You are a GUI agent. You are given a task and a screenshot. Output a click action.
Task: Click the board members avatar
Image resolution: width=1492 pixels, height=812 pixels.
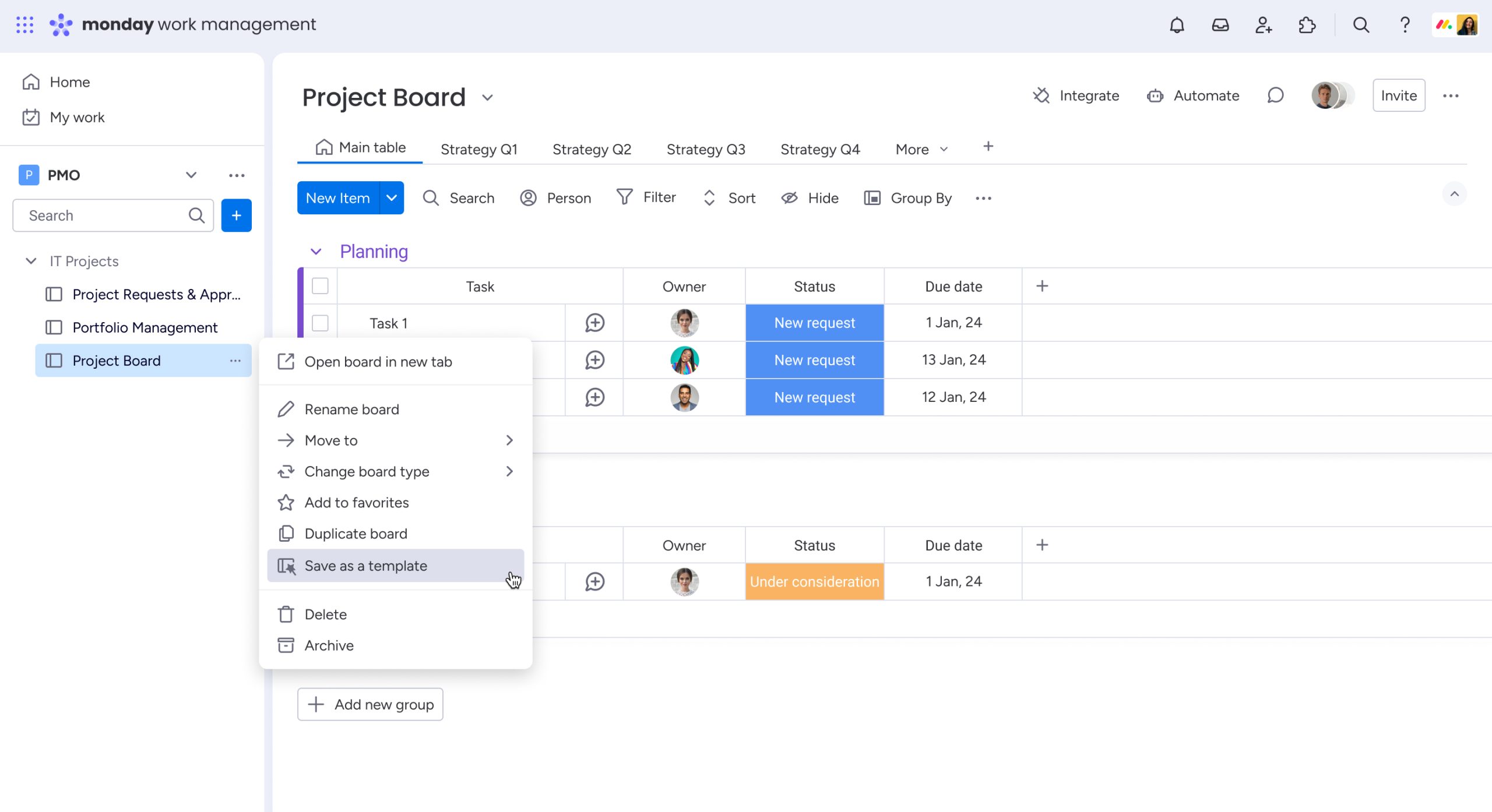coord(1332,96)
